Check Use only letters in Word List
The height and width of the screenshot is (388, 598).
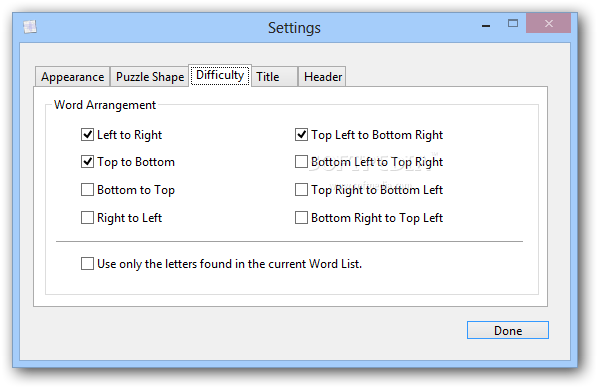(x=87, y=264)
